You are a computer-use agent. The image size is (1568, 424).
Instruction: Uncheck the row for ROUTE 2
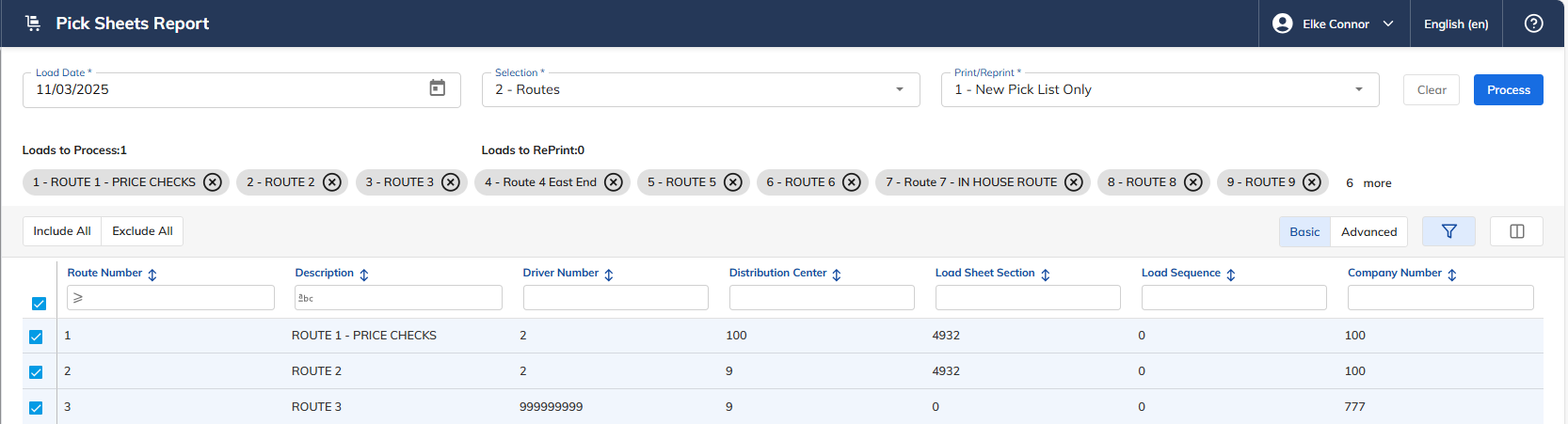[36, 372]
